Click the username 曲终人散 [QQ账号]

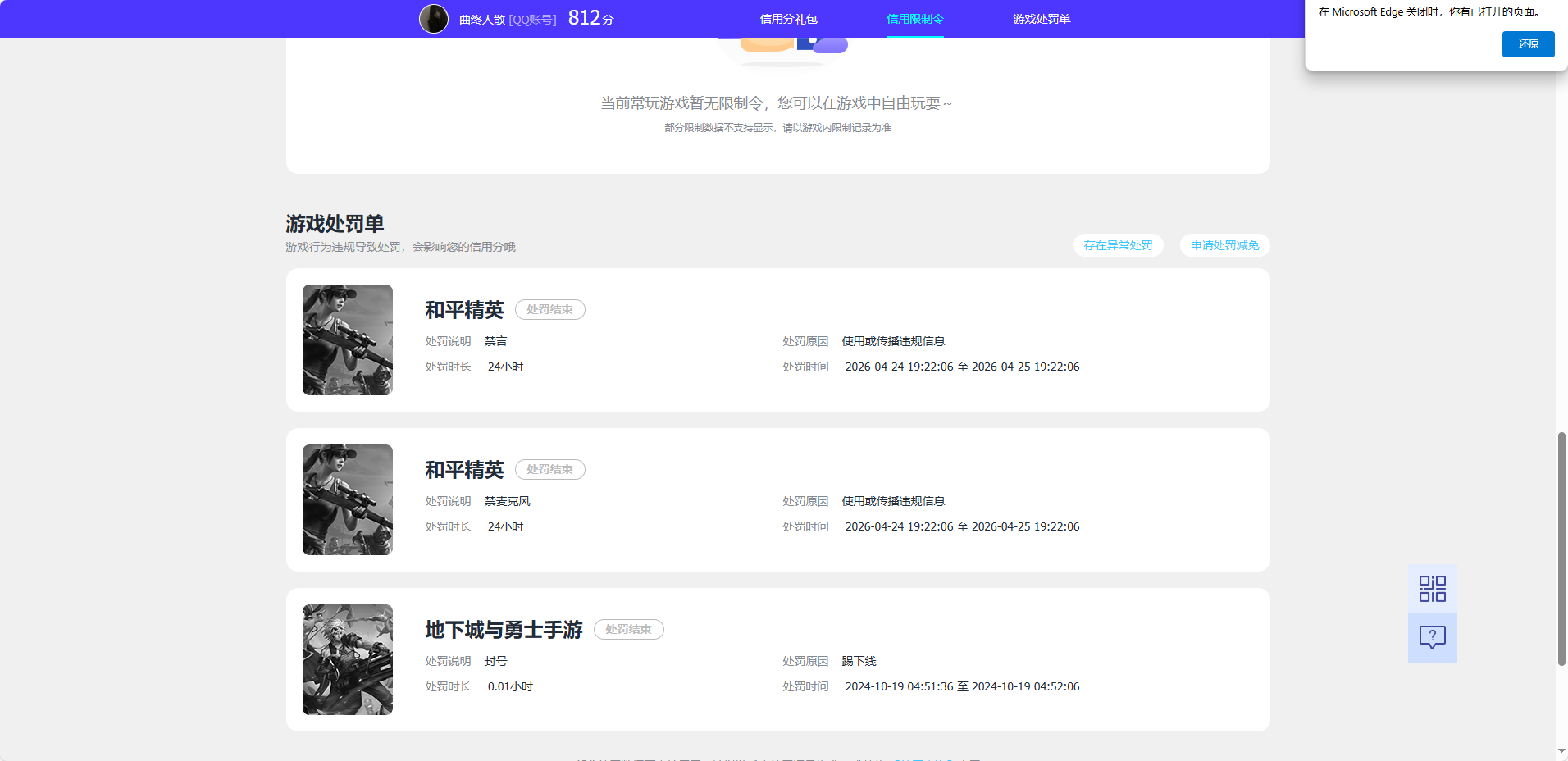508,20
